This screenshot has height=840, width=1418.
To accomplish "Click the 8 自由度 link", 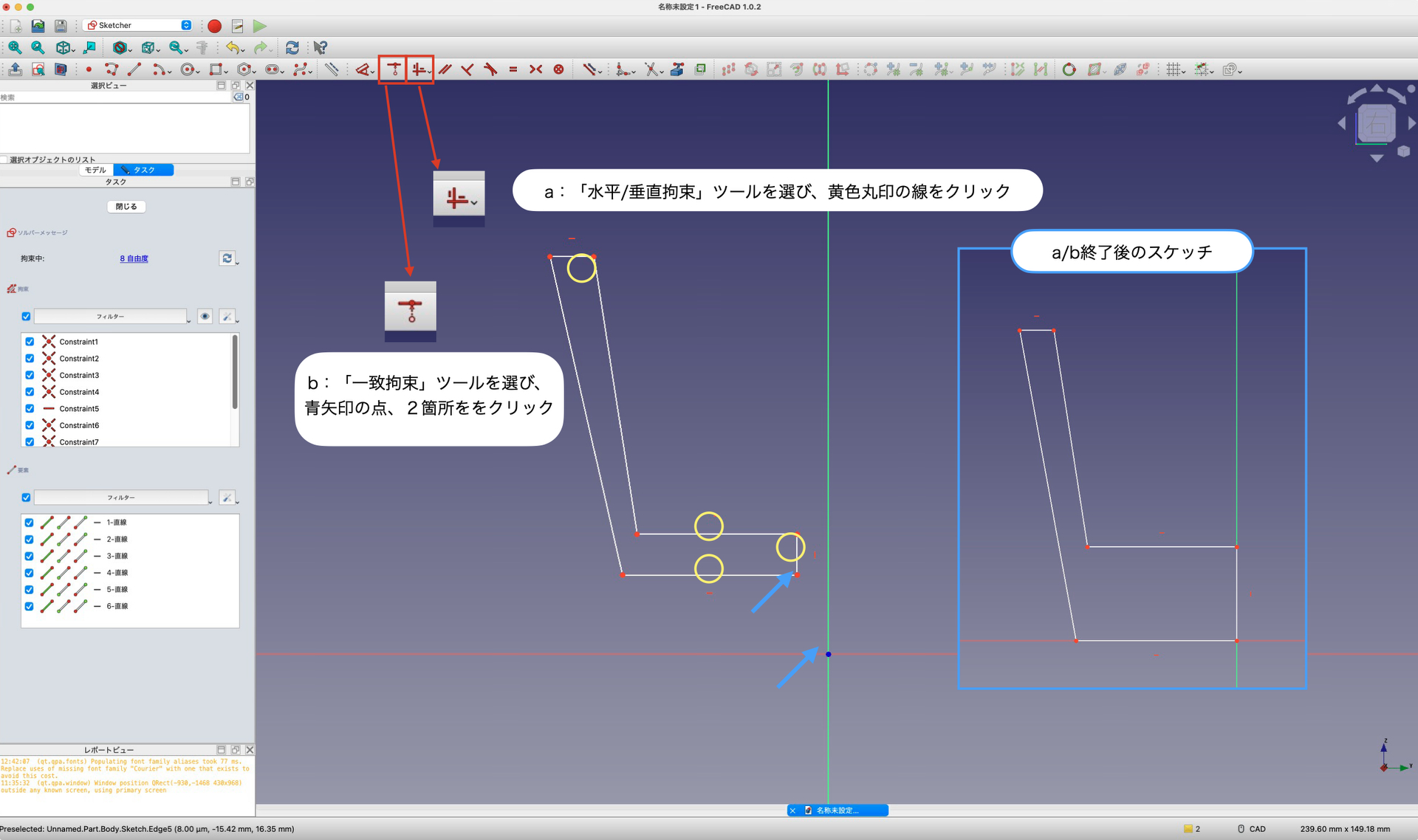I will [x=134, y=258].
